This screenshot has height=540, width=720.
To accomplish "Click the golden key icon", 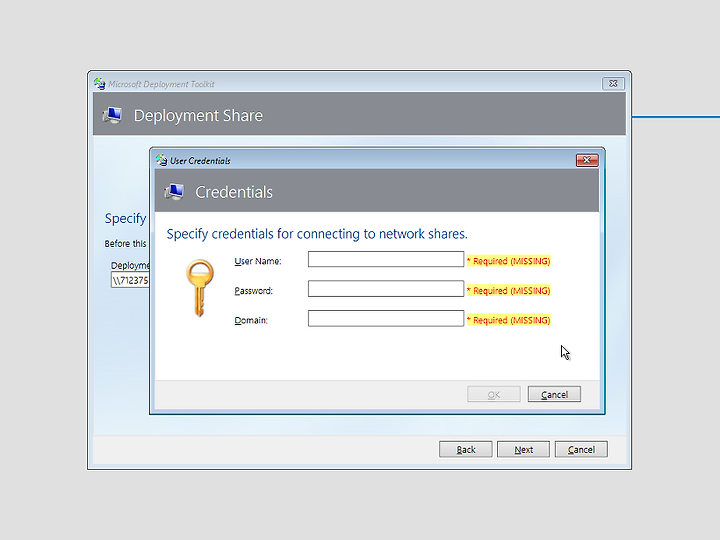I will click(200, 288).
